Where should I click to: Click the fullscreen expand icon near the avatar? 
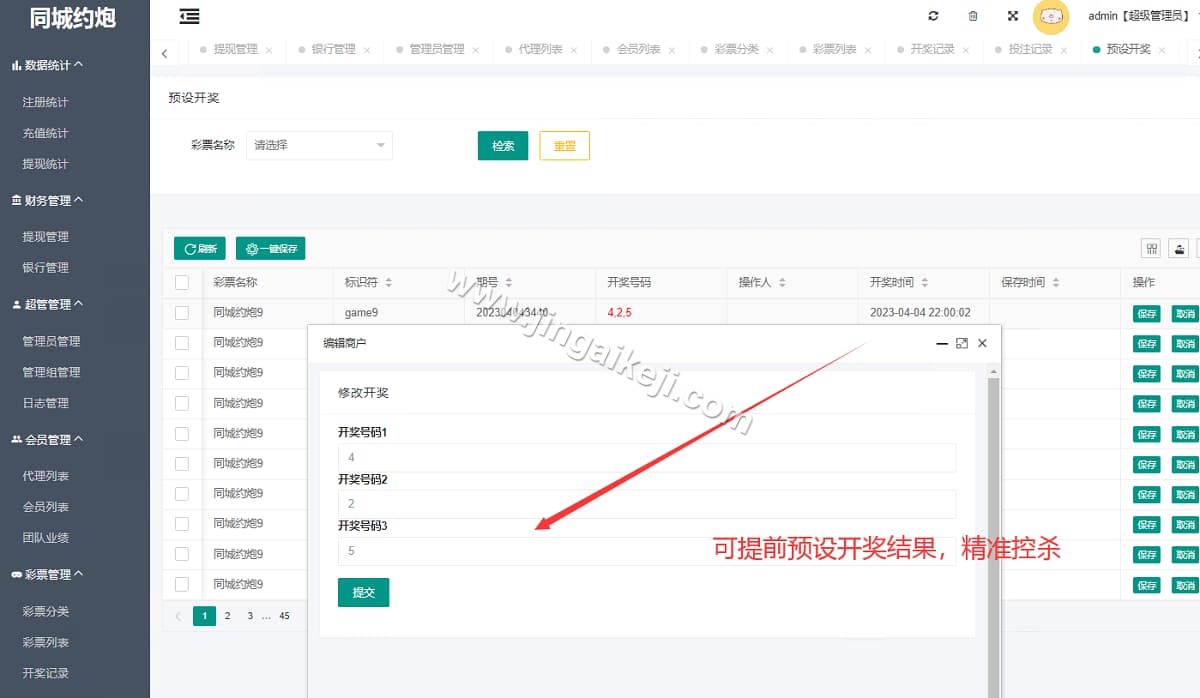pyautogui.click(x=1012, y=16)
